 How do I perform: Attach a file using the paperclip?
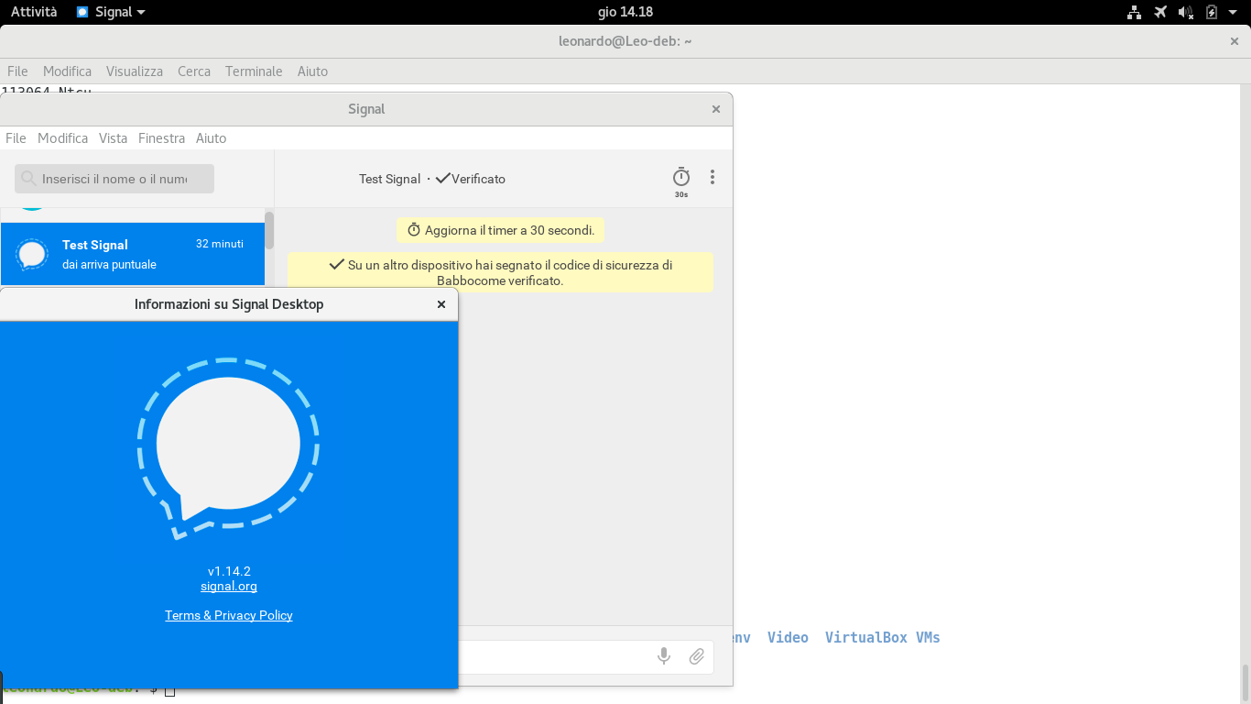tap(697, 657)
